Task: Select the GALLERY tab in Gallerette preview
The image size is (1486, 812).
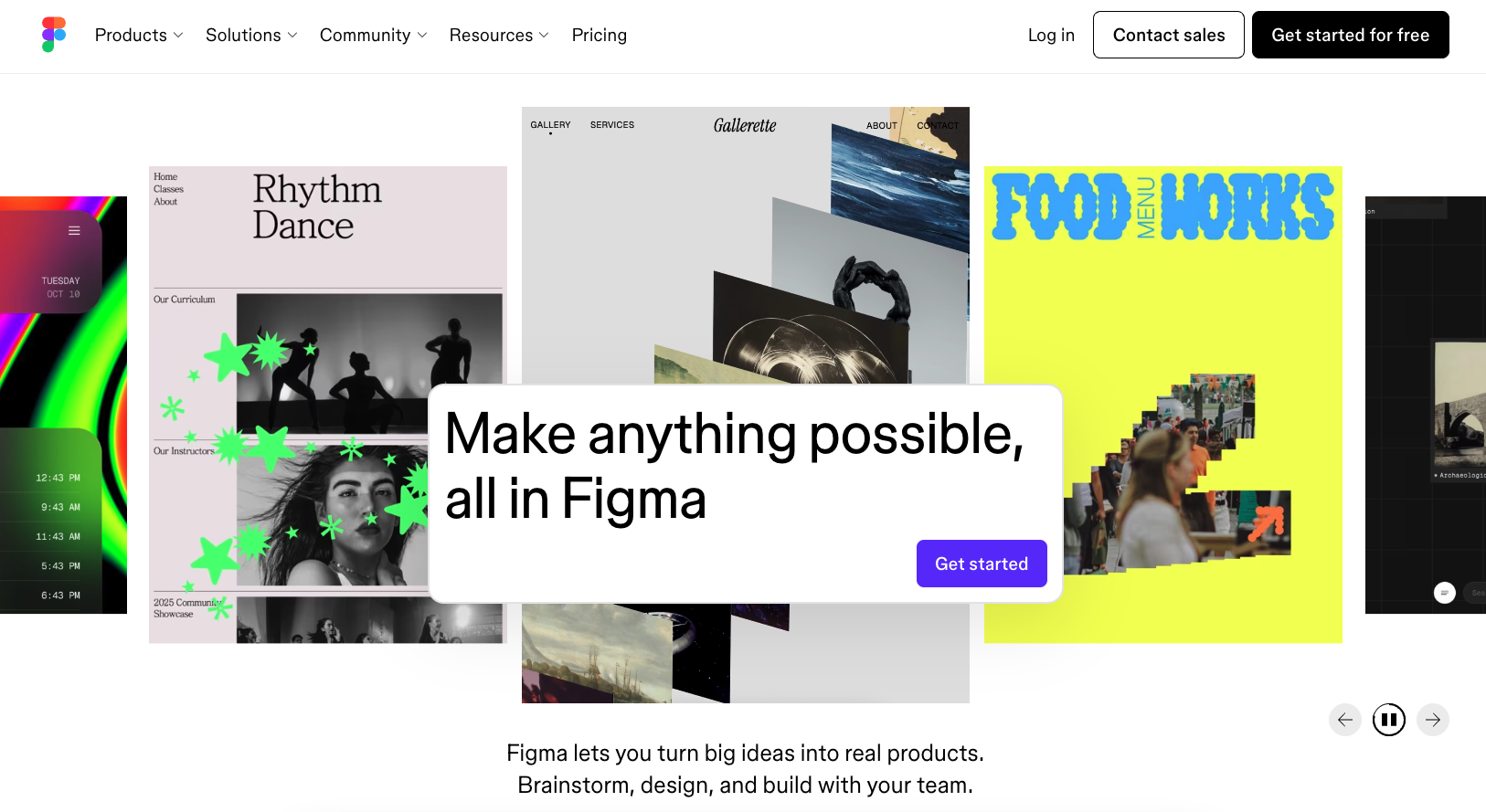Action: point(550,125)
